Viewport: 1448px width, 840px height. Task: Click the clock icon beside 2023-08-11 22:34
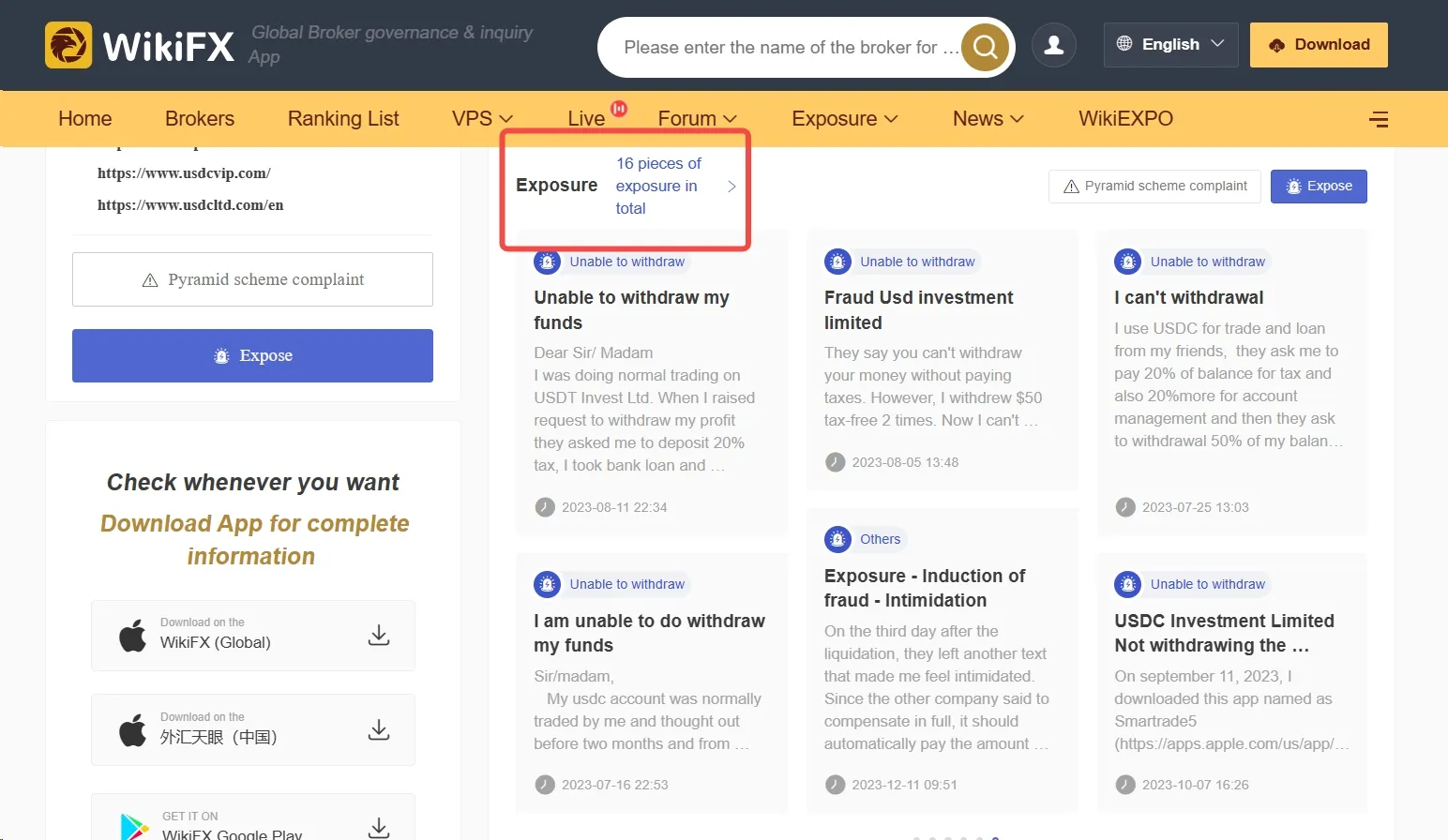click(x=545, y=507)
